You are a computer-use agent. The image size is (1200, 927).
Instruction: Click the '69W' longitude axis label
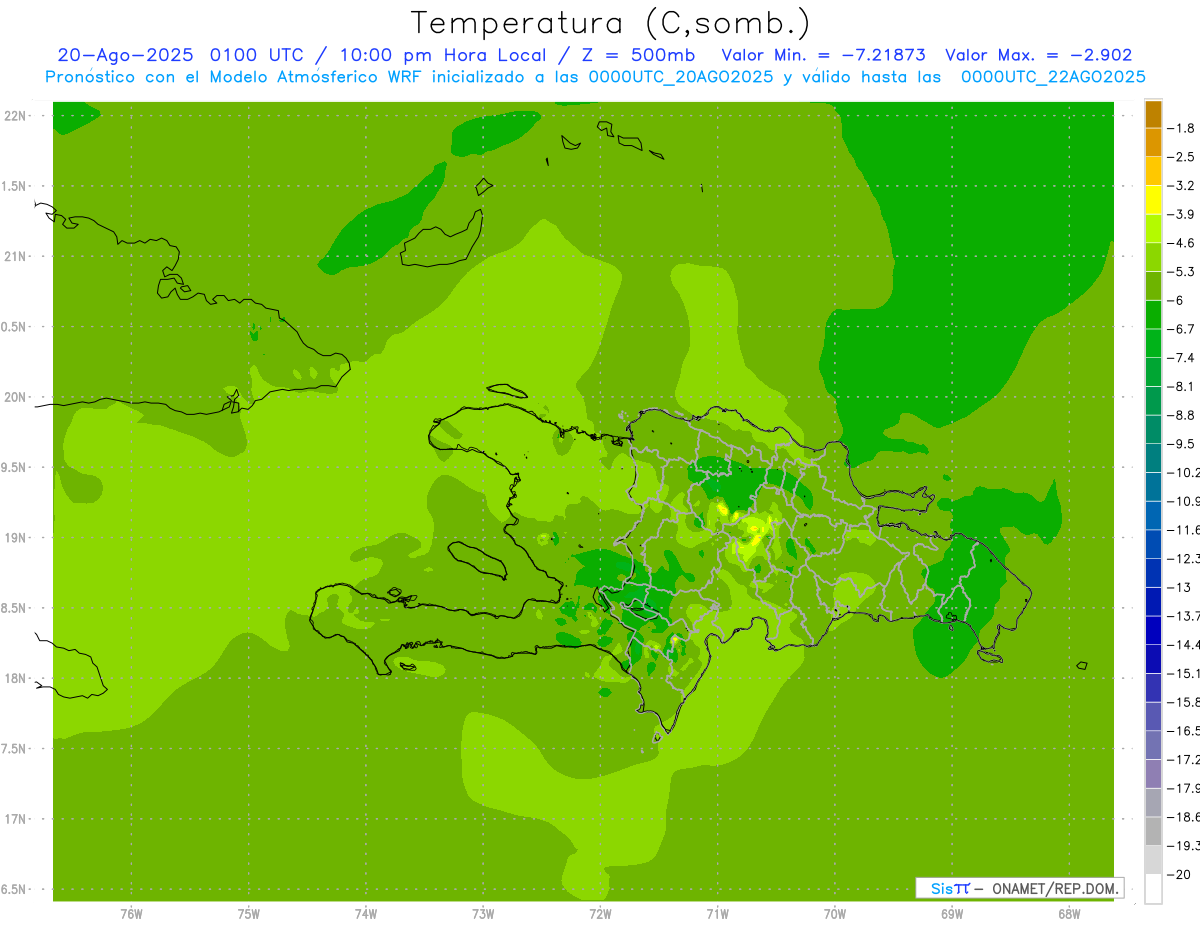tap(952, 913)
